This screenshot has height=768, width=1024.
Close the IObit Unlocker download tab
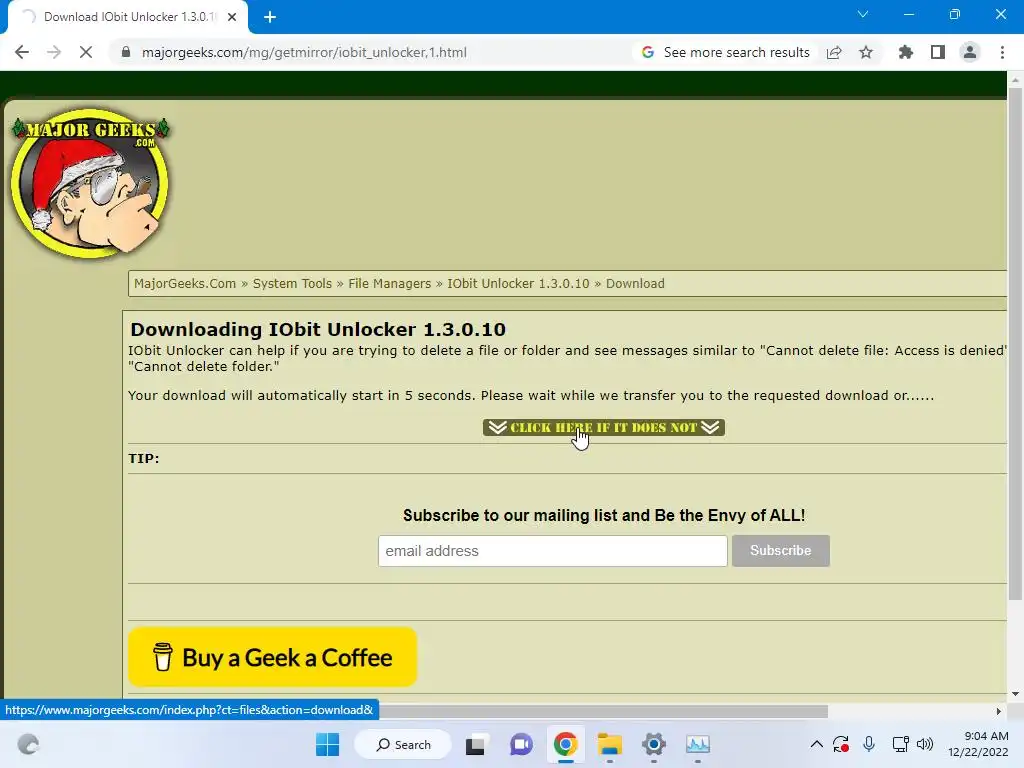tap(232, 17)
